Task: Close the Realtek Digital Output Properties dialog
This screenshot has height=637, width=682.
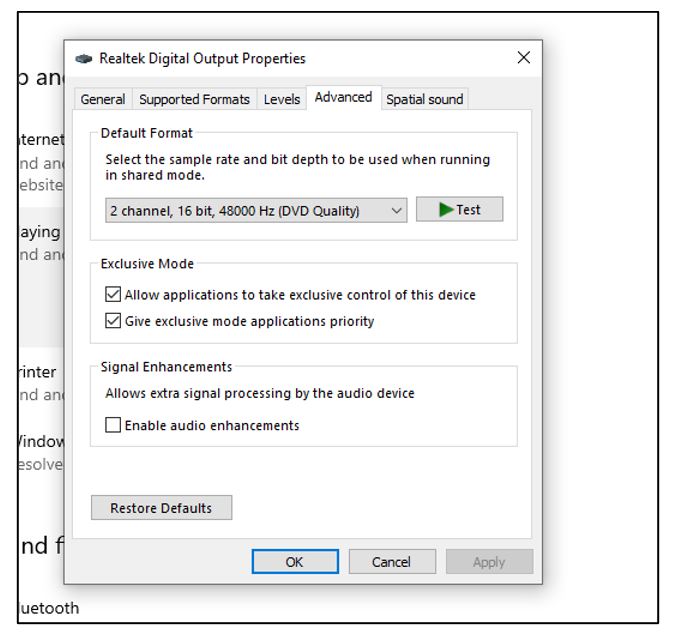Action: 524,57
